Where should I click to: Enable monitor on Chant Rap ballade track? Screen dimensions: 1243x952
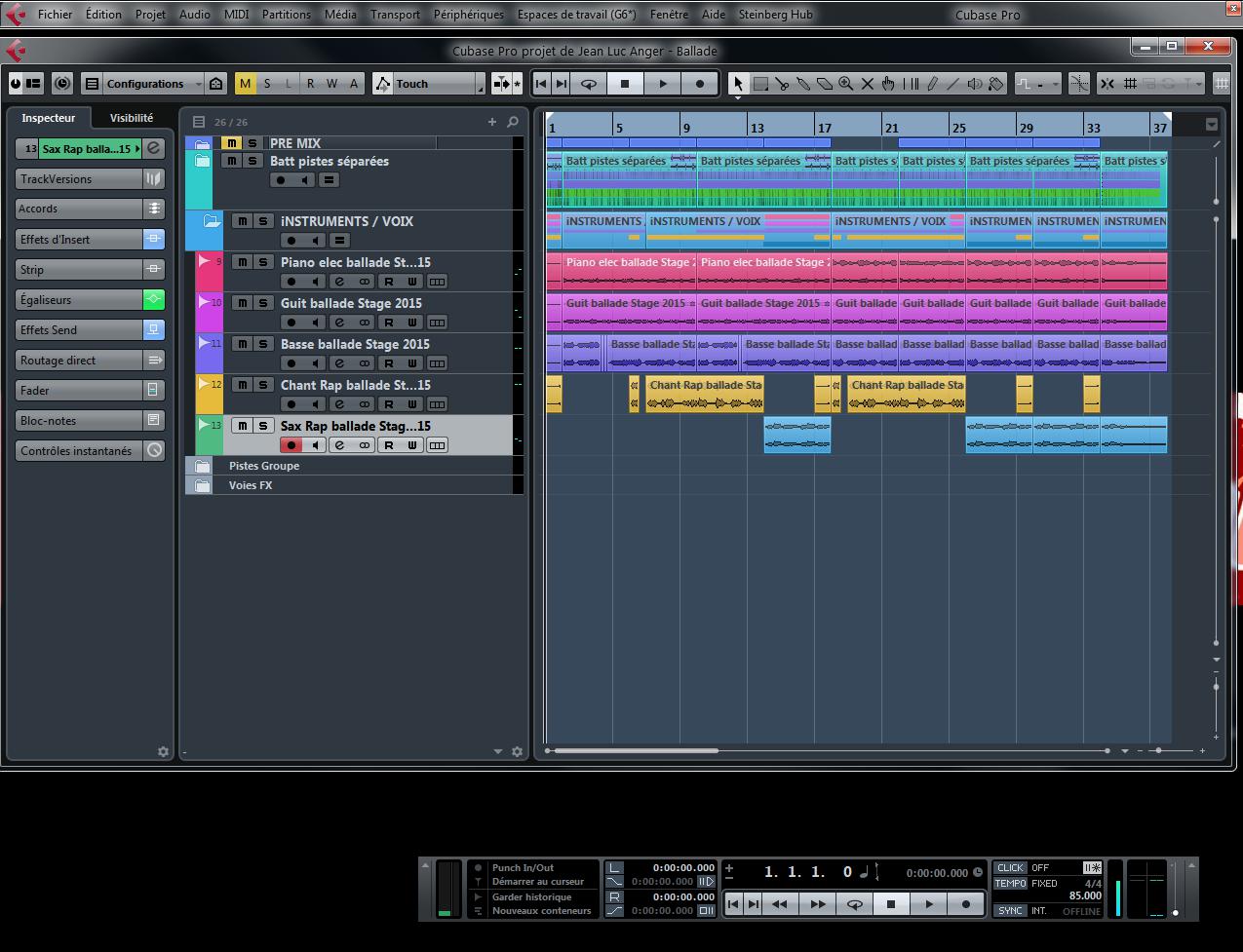315,404
